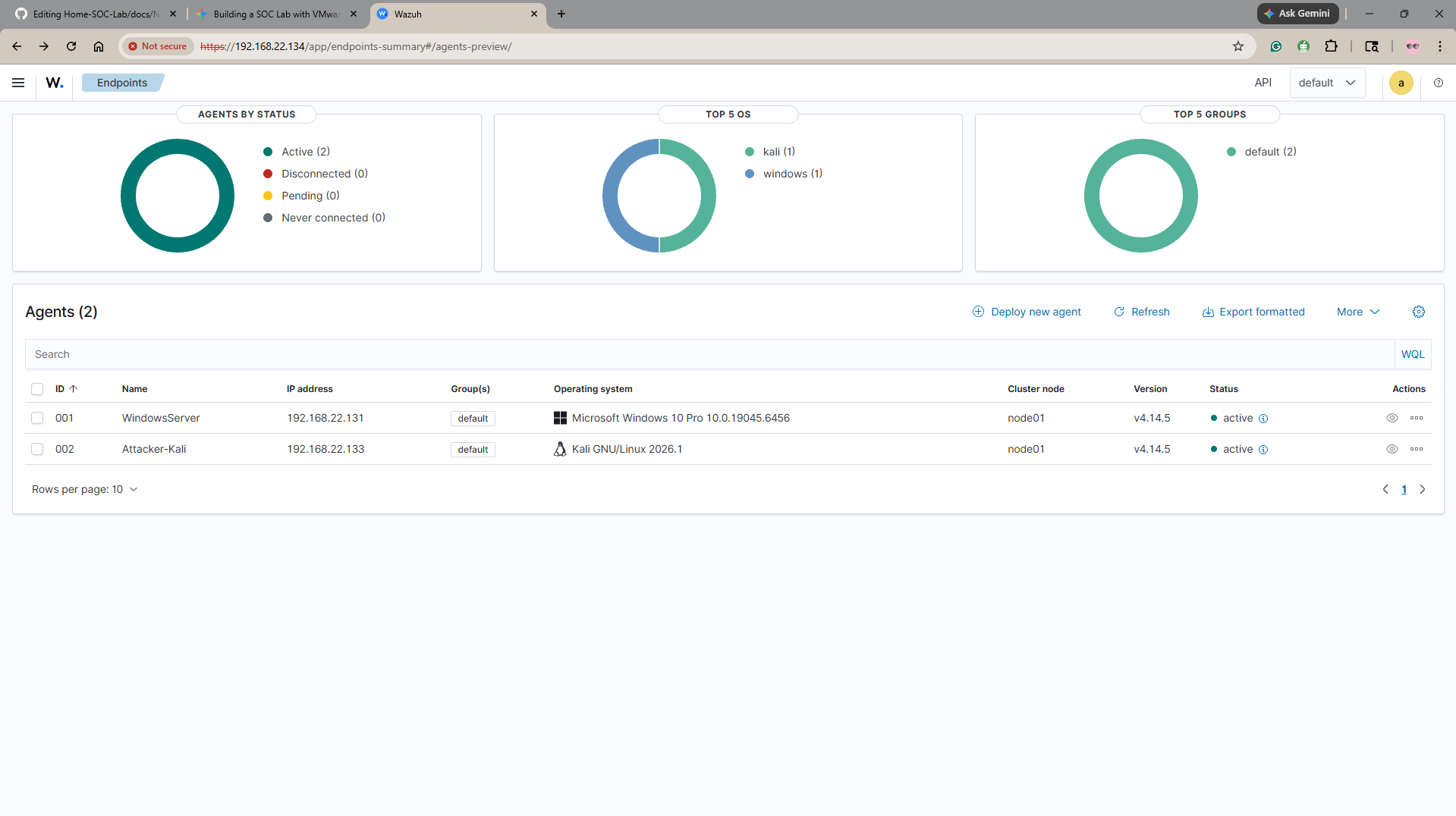Click the Wazuh W. logo
This screenshot has width=1456, height=816.
(x=55, y=83)
